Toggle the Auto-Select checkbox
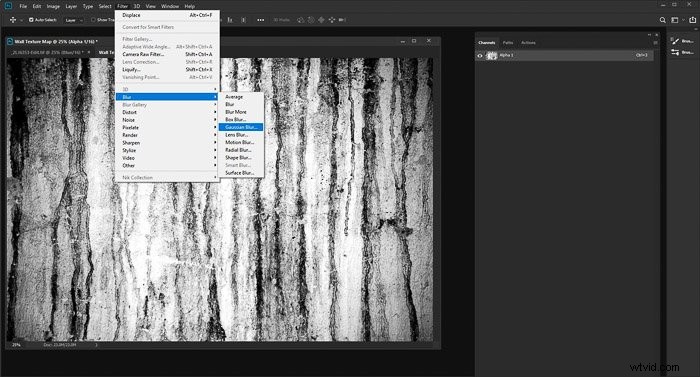This screenshot has width=700, height=377. click(31, 20)
